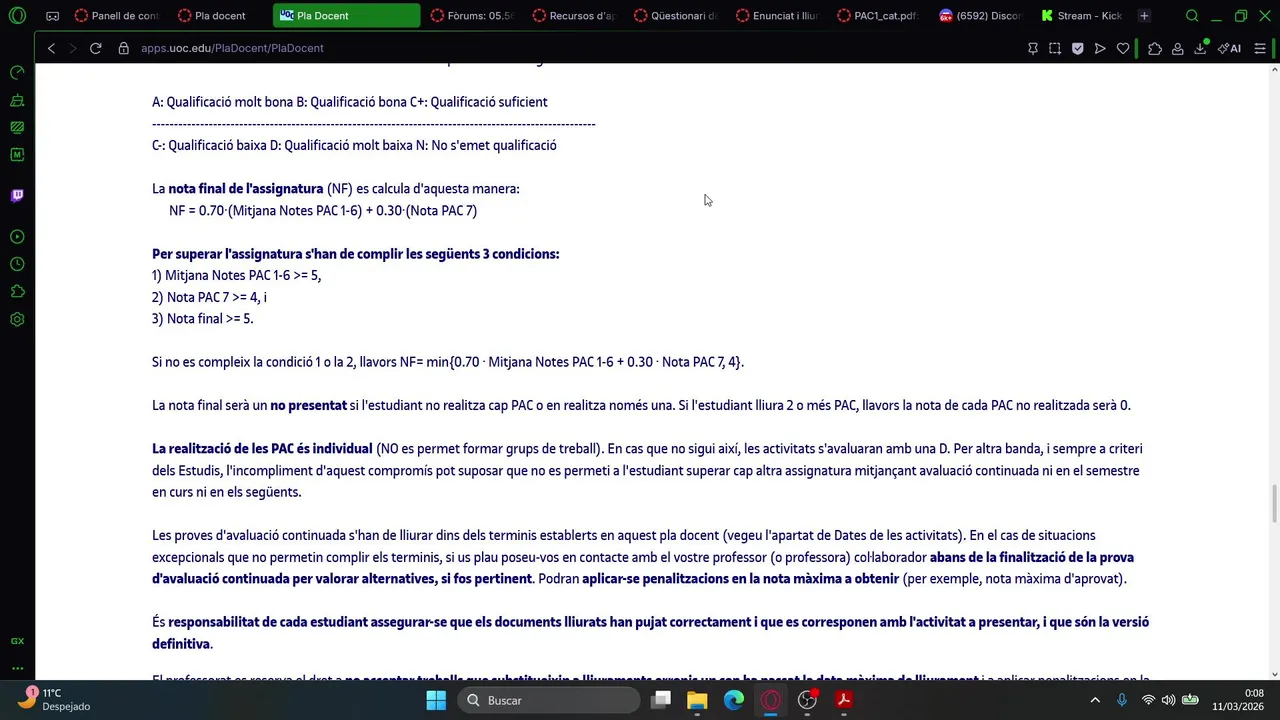Open the striped-screen icon under GX Cleaner
Viewport: 1280px width, 720px height.
pos(17,127)
